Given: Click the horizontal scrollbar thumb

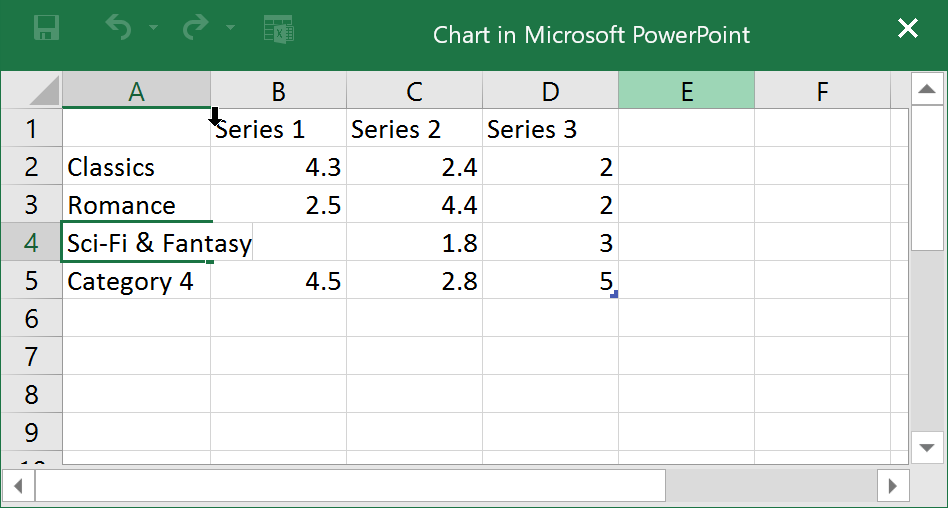Looking at the screenshot, I should (350, 485).
